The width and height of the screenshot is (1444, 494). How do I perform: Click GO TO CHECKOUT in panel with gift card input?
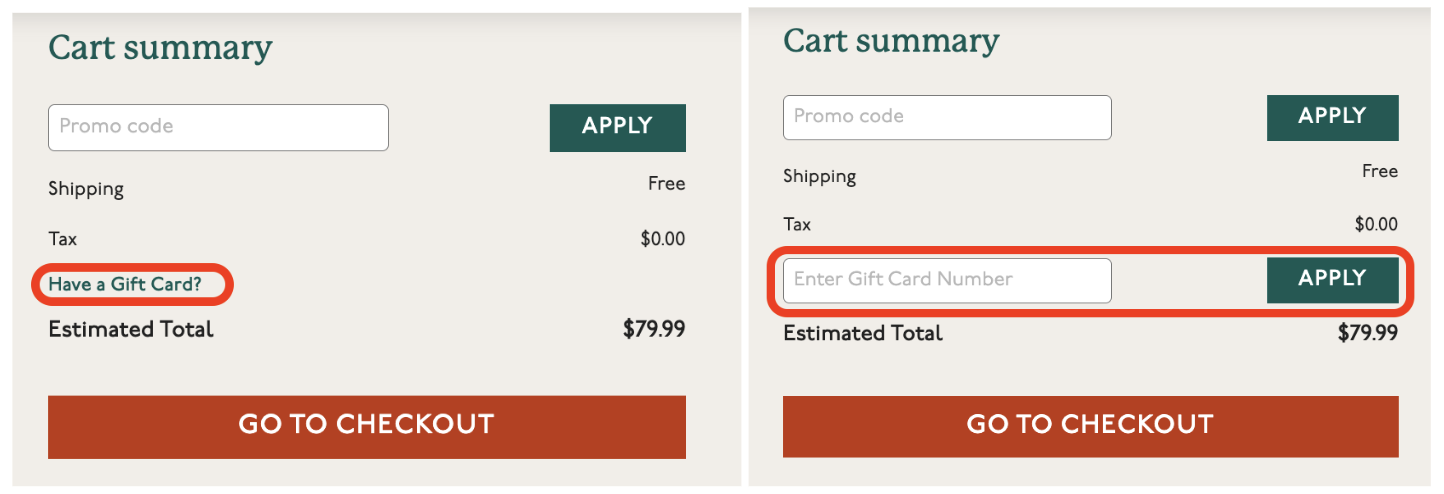pos(1090,425)
